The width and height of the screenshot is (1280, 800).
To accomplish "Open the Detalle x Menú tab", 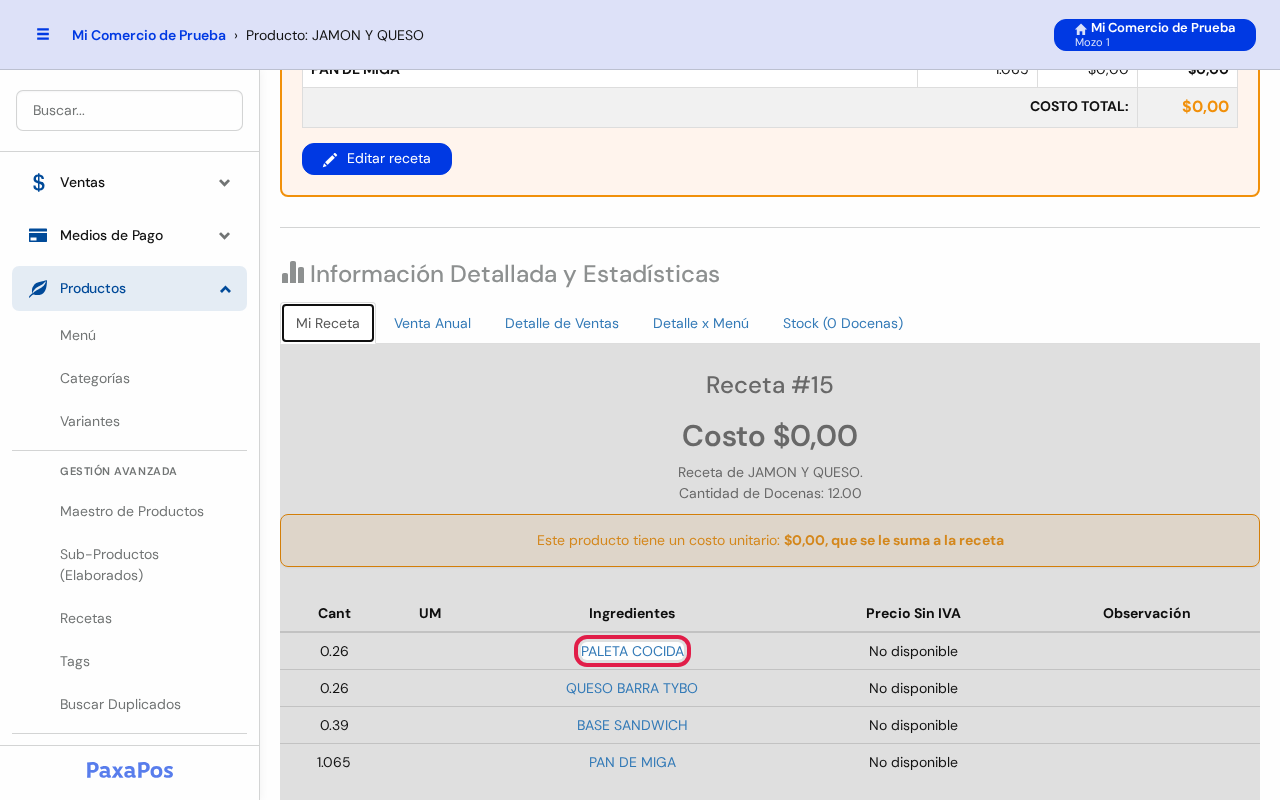I will 701,323.
